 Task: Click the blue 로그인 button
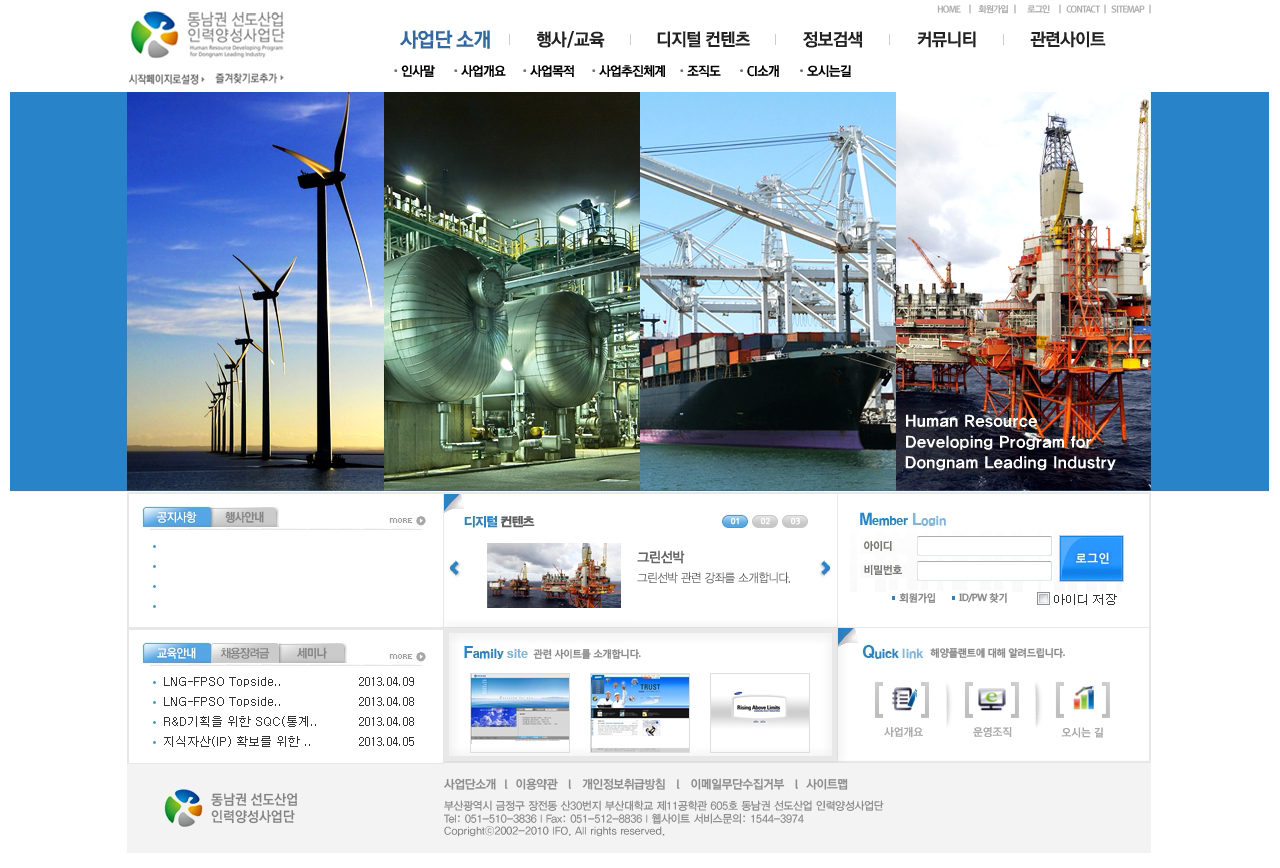pos(1091,558)
